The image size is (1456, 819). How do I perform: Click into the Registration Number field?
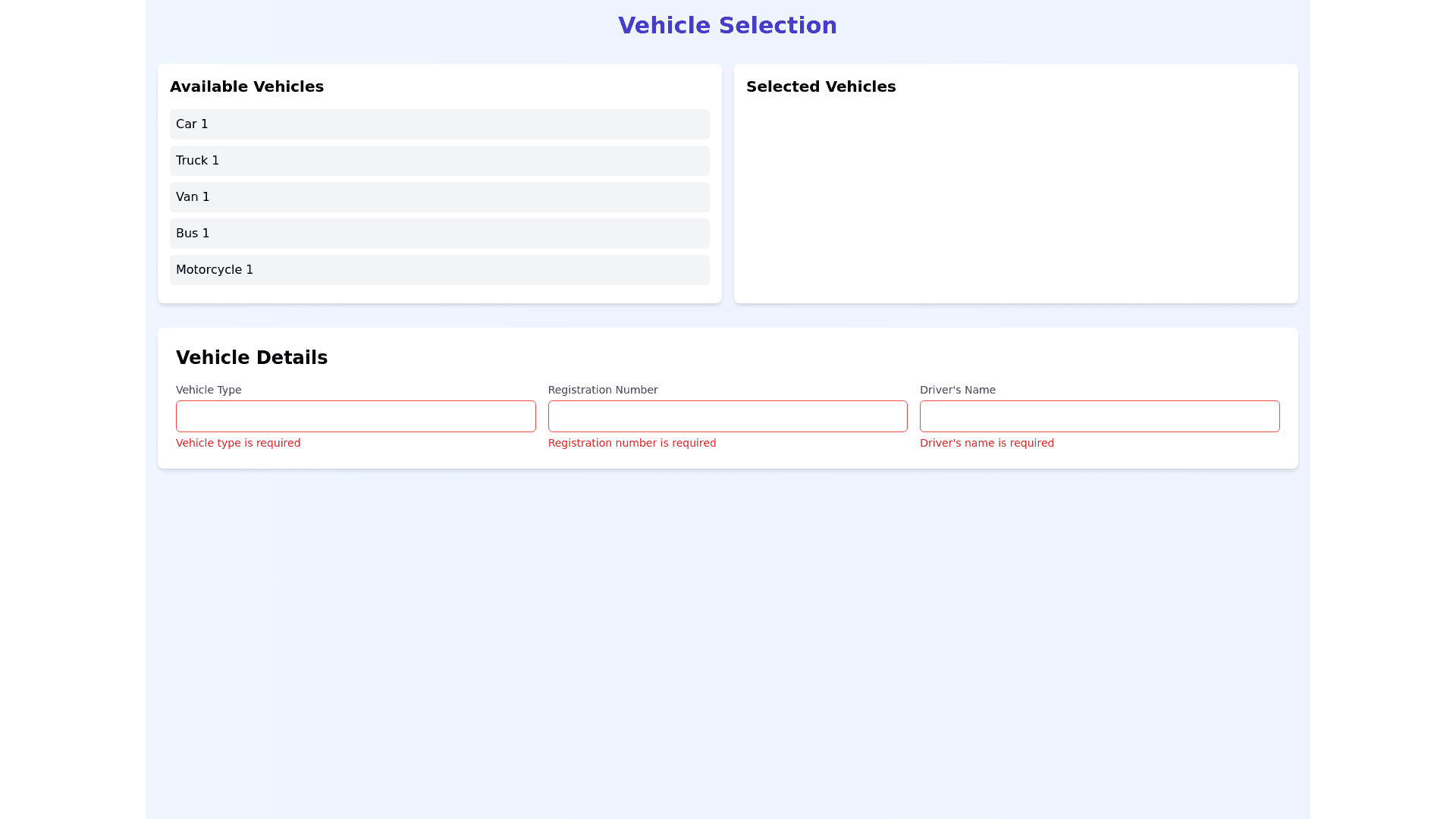(x=727, y=416)
